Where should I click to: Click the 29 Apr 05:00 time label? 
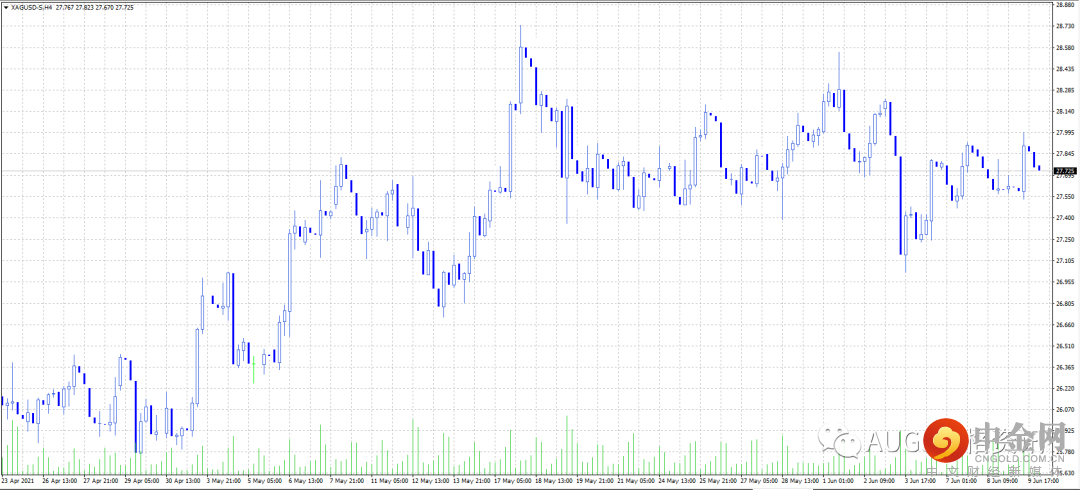click(x=143, y=479)
